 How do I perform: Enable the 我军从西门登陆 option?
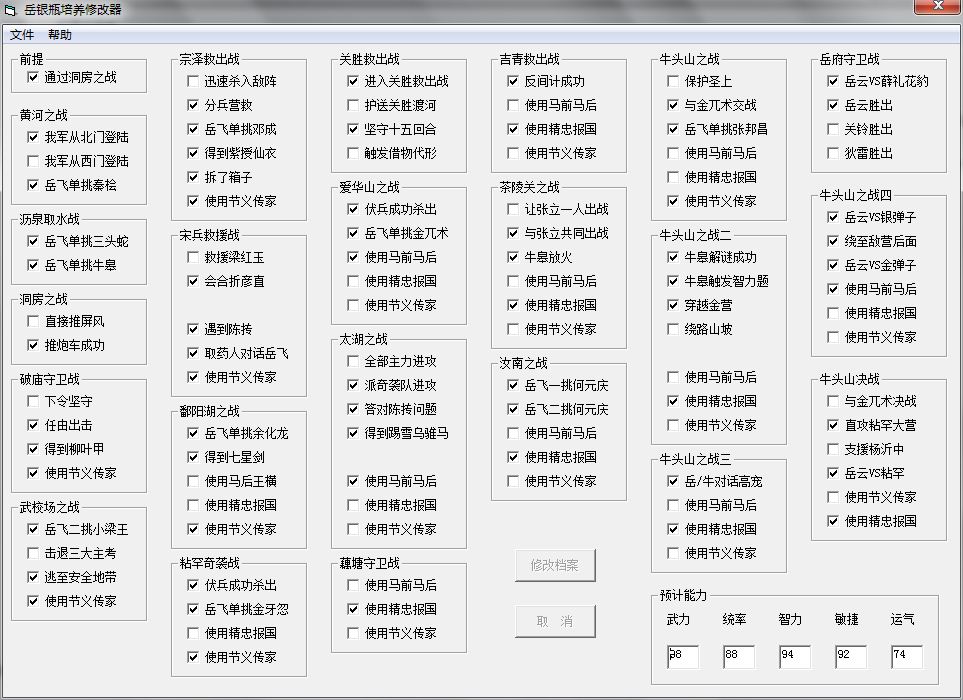point(34,161)
